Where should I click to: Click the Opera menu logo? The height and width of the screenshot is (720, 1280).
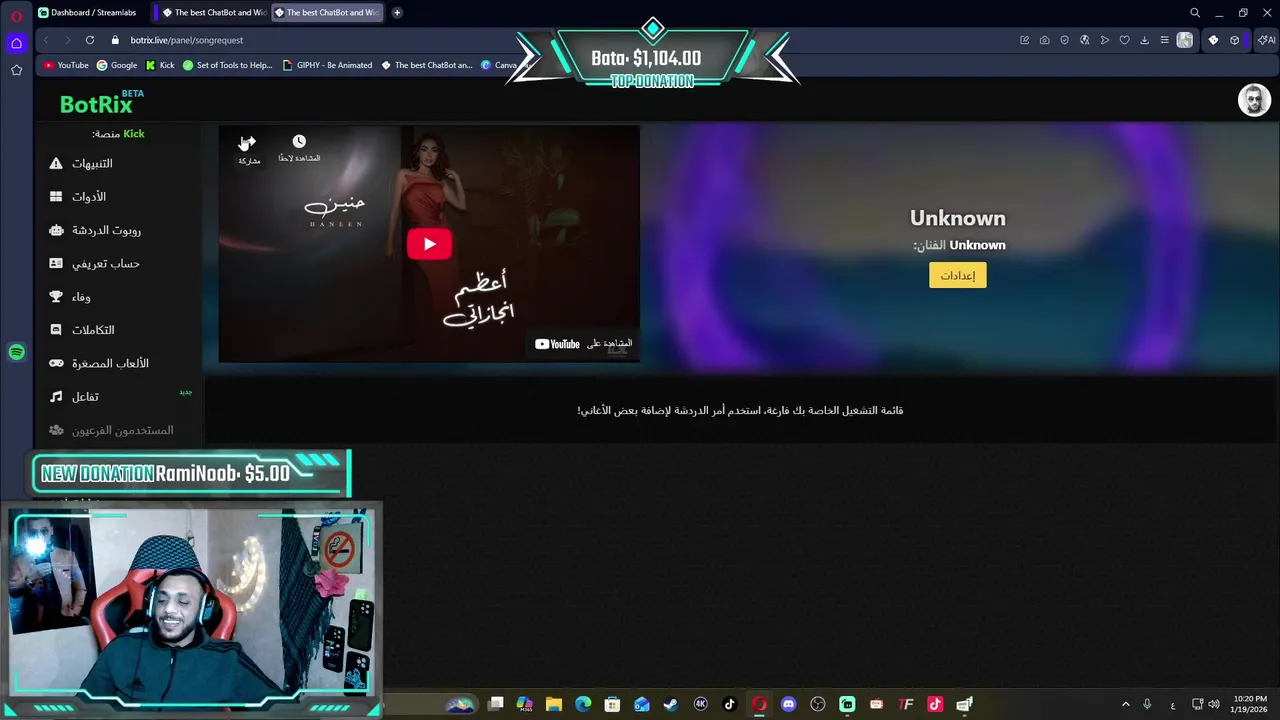pos(16,16)
